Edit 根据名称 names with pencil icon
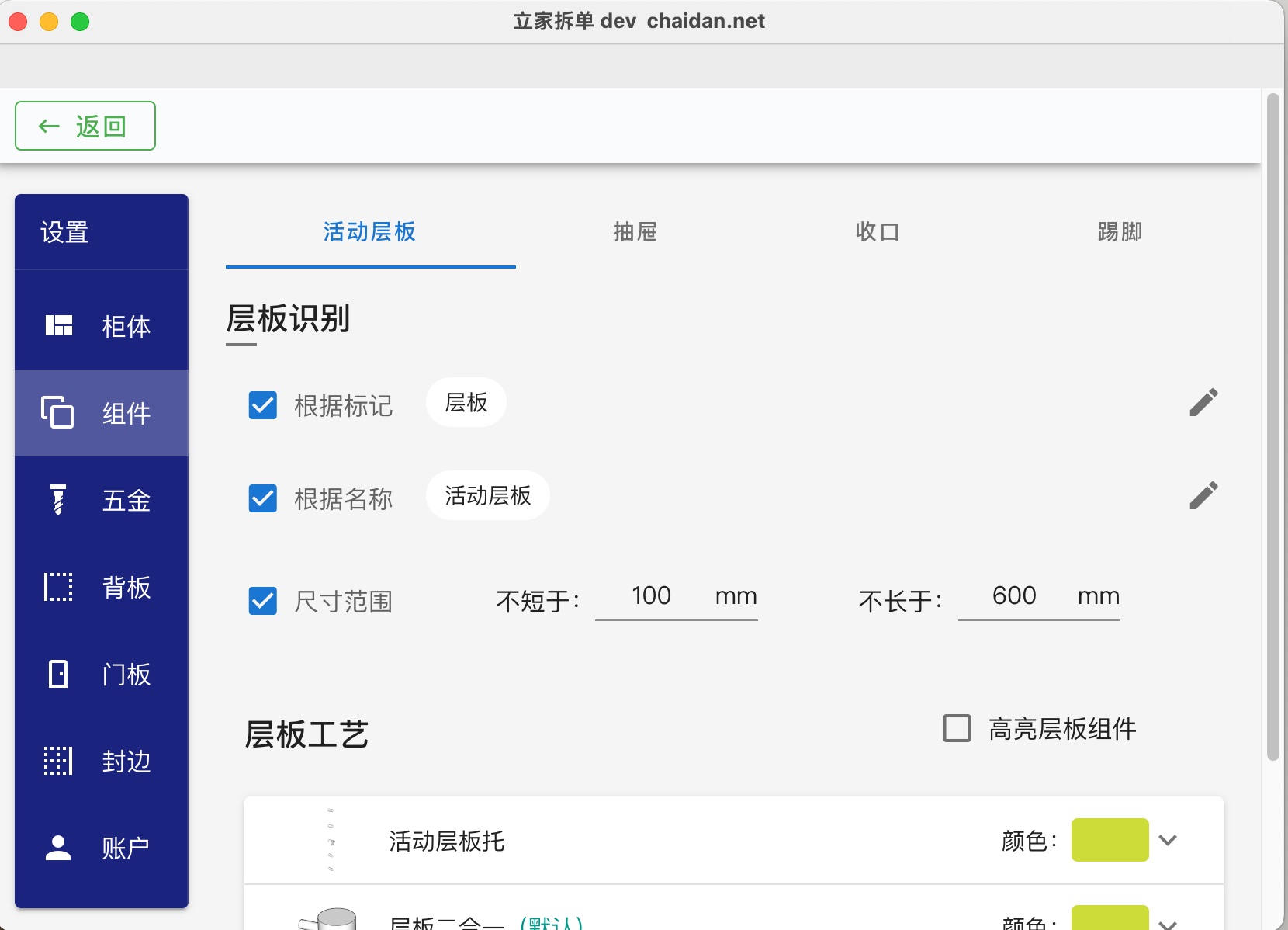 (x=1203, y=495)
